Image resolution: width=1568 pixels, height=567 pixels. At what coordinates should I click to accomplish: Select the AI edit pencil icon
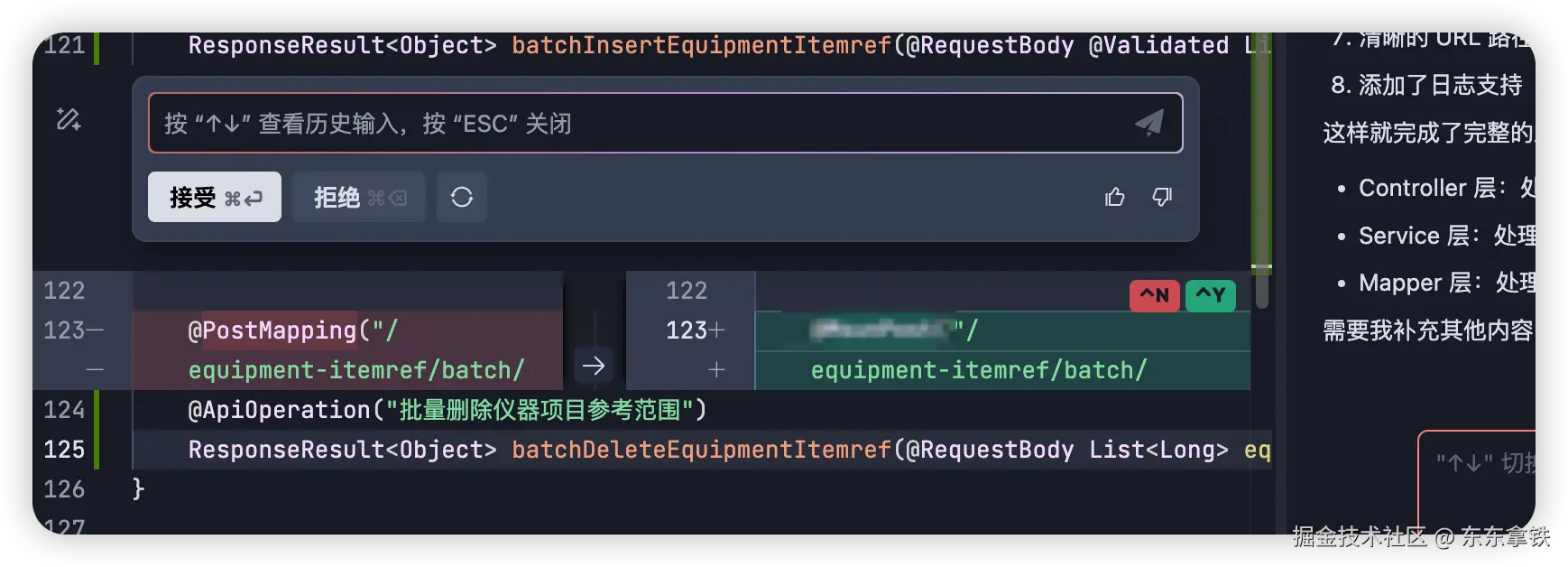(x=68, y=118)
